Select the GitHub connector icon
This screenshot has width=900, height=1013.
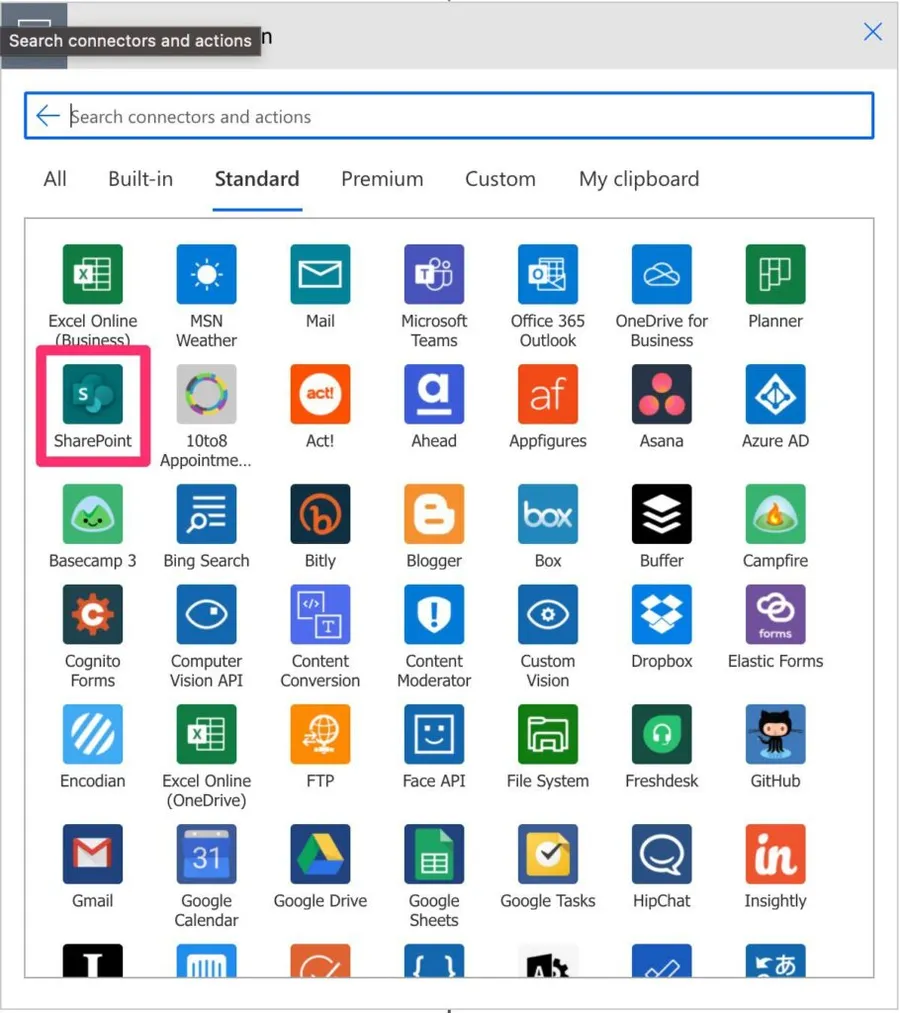pyautogui.click(x=775, y=734)
